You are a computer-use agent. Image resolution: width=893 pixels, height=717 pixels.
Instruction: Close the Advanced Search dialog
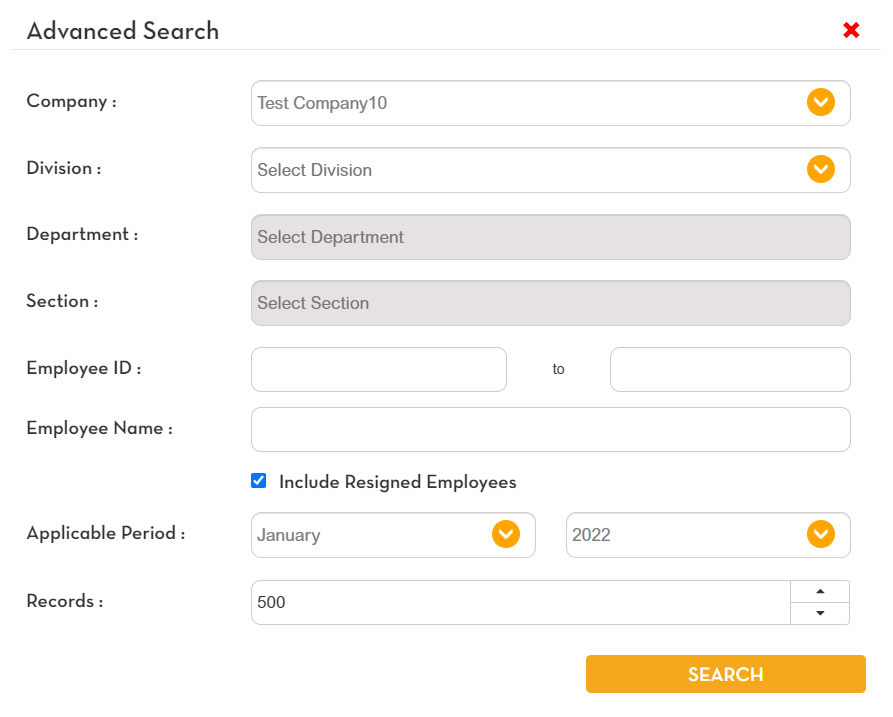tap(851, 30)
